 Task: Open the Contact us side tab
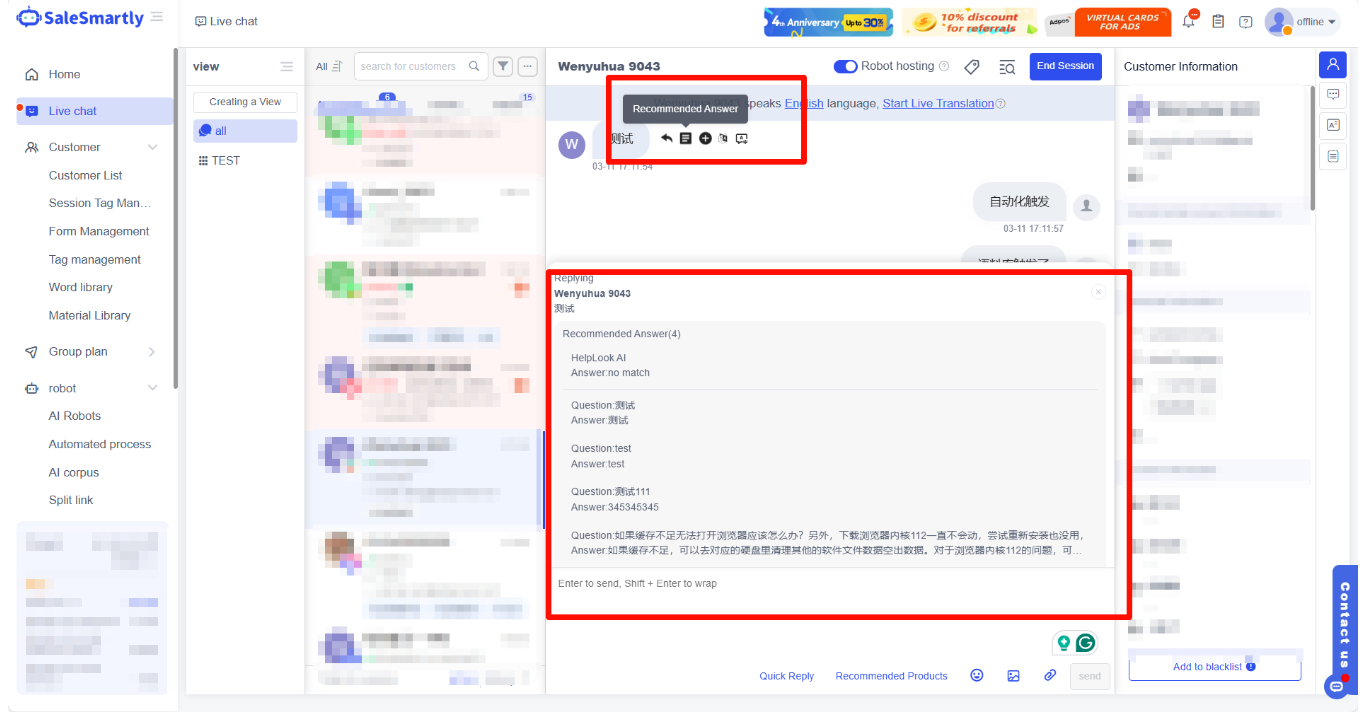(x=1345, y=627)
